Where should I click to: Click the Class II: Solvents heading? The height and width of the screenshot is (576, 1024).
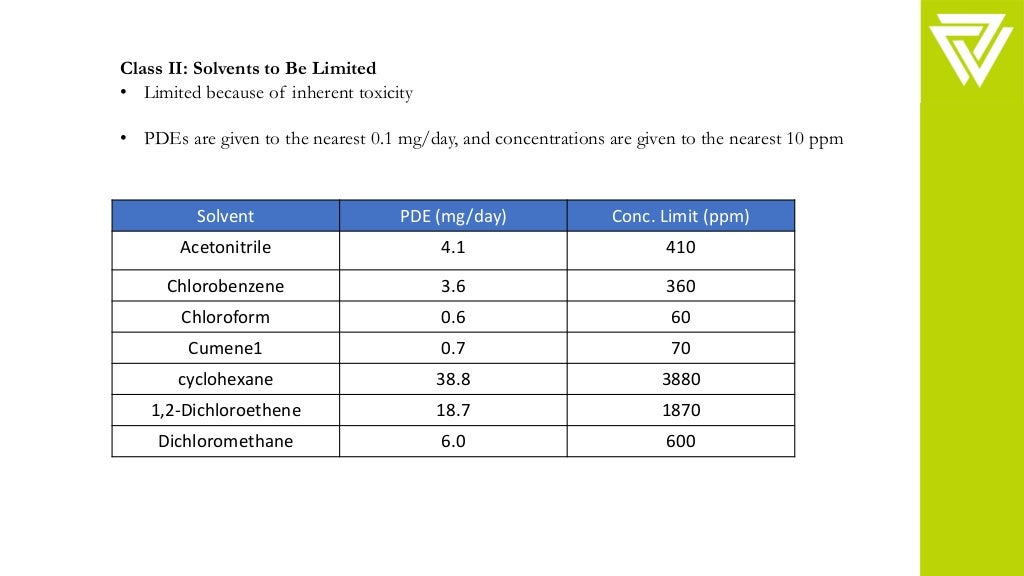(248, 69)
